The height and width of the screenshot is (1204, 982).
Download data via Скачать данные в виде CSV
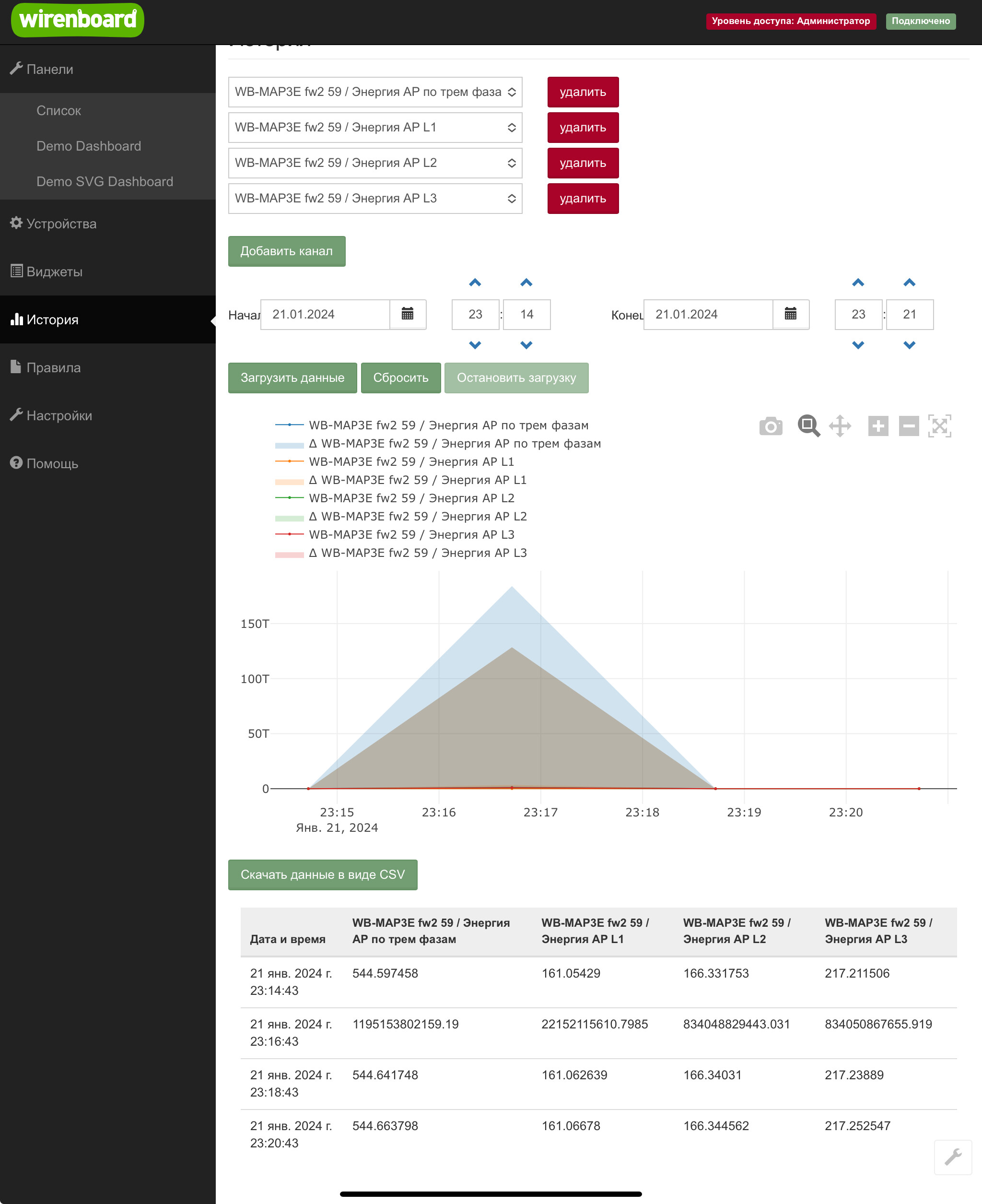[323, 875]
